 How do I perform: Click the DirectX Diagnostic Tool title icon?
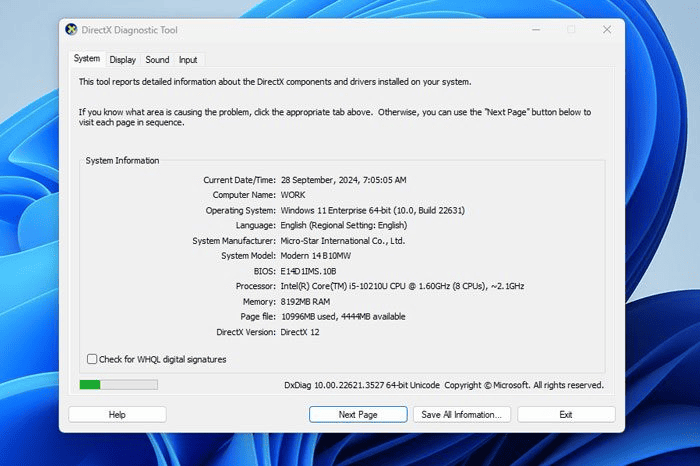pyautogui.click(x=71, y=30)
